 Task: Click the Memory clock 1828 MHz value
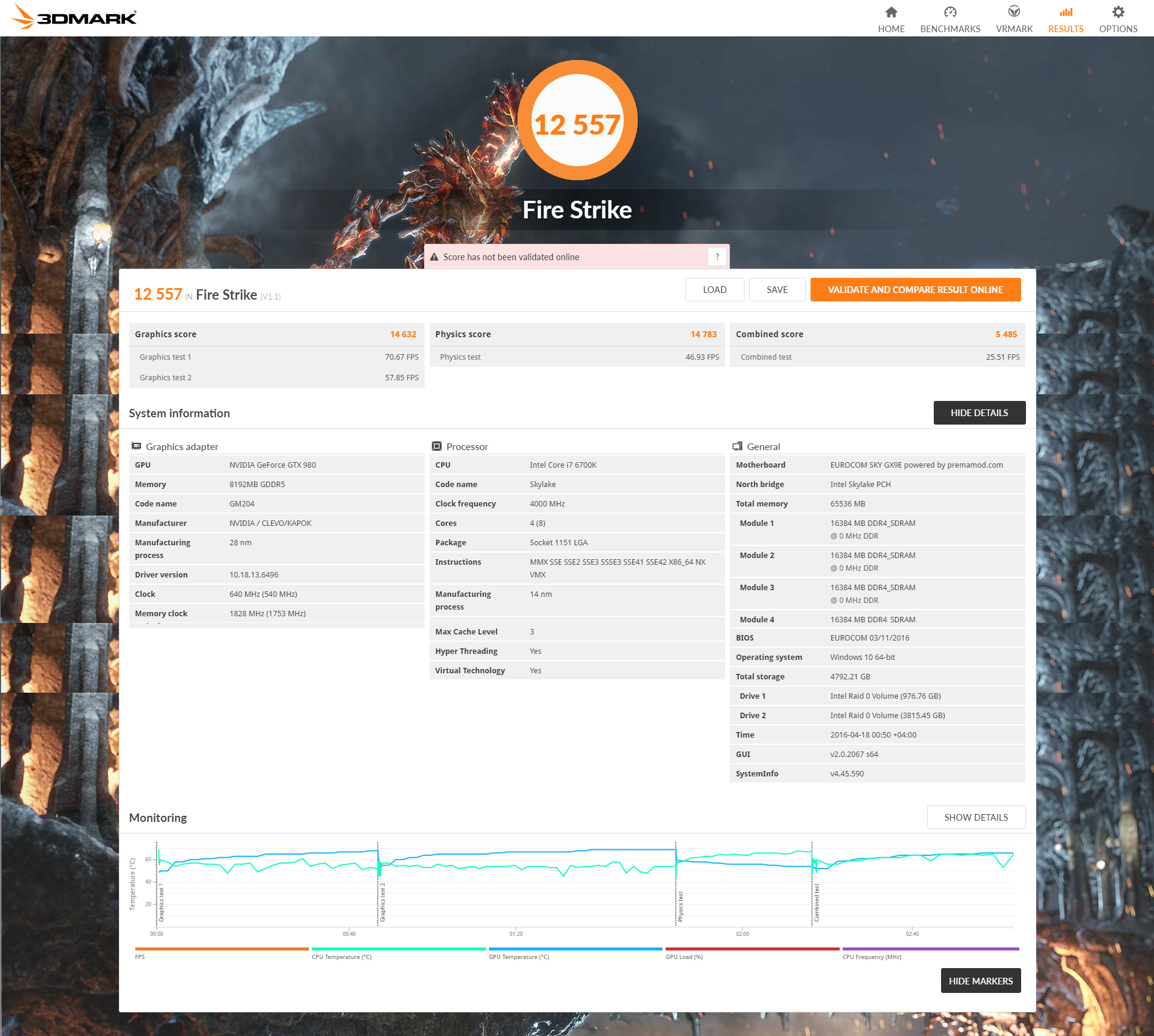(268, 613)
